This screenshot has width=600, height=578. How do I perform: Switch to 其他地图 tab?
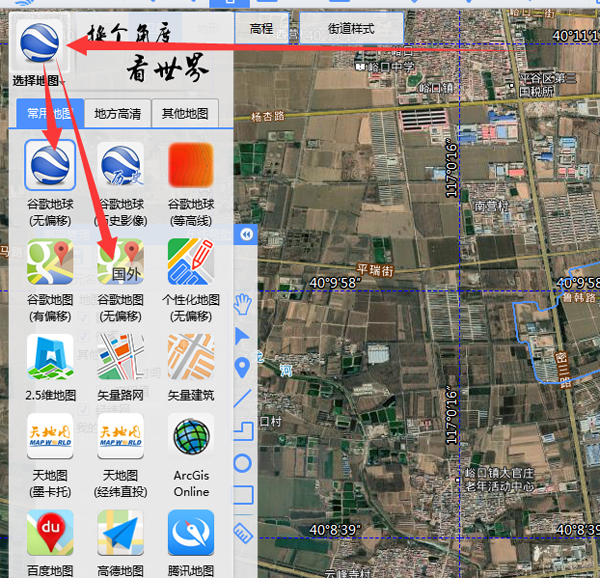point(185,113)
